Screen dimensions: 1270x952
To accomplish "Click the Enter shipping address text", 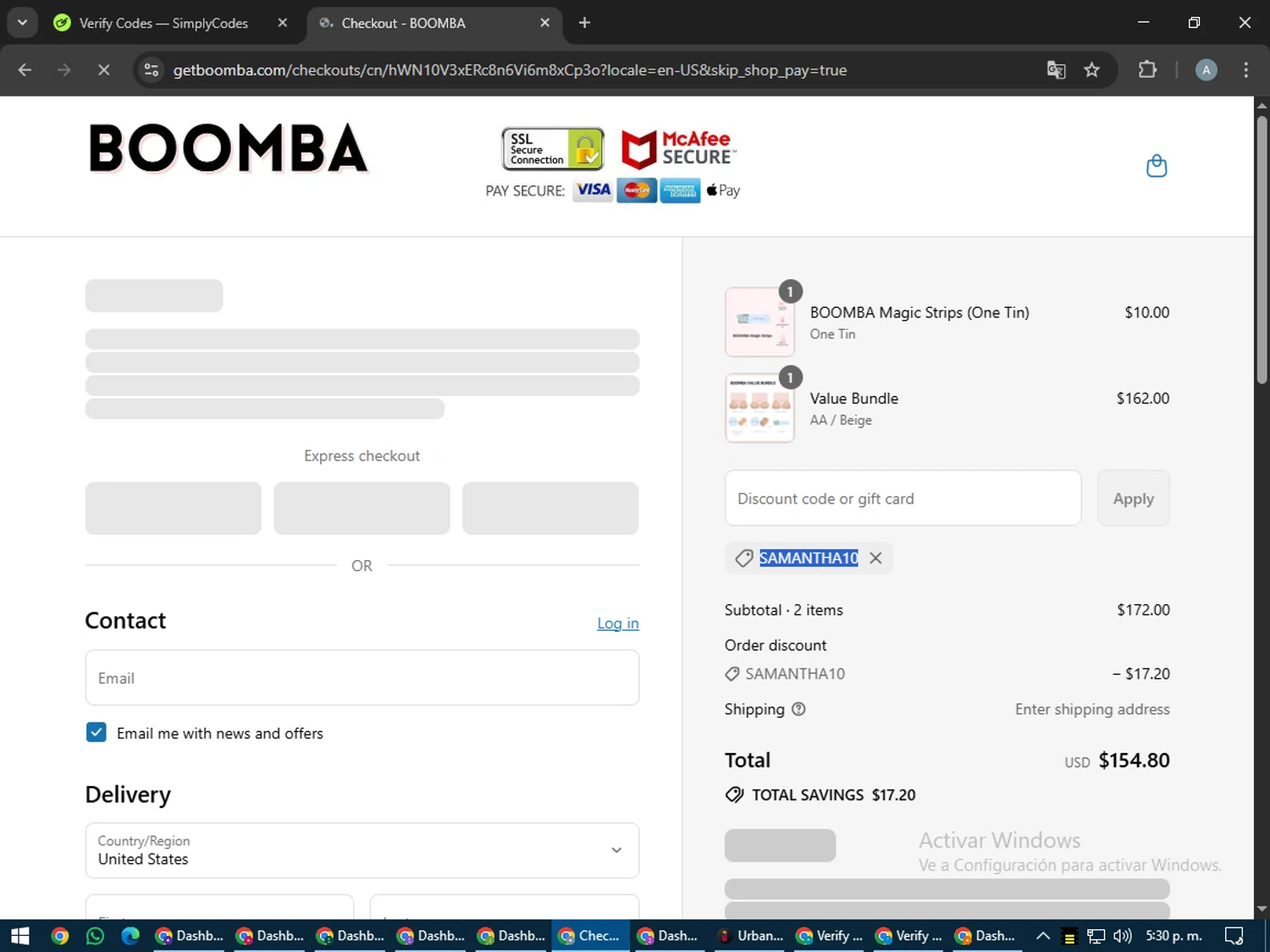I will (1092, 709).
